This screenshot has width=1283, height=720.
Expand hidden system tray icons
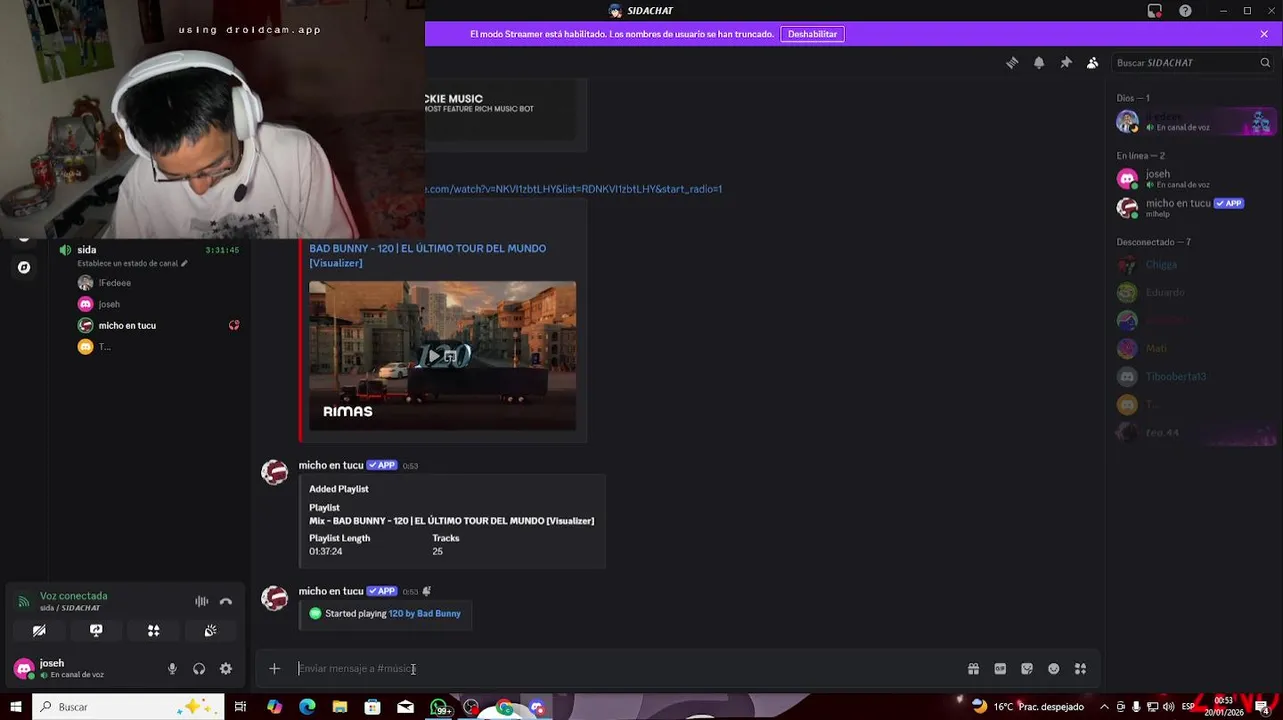click(x=1104, y=707)
